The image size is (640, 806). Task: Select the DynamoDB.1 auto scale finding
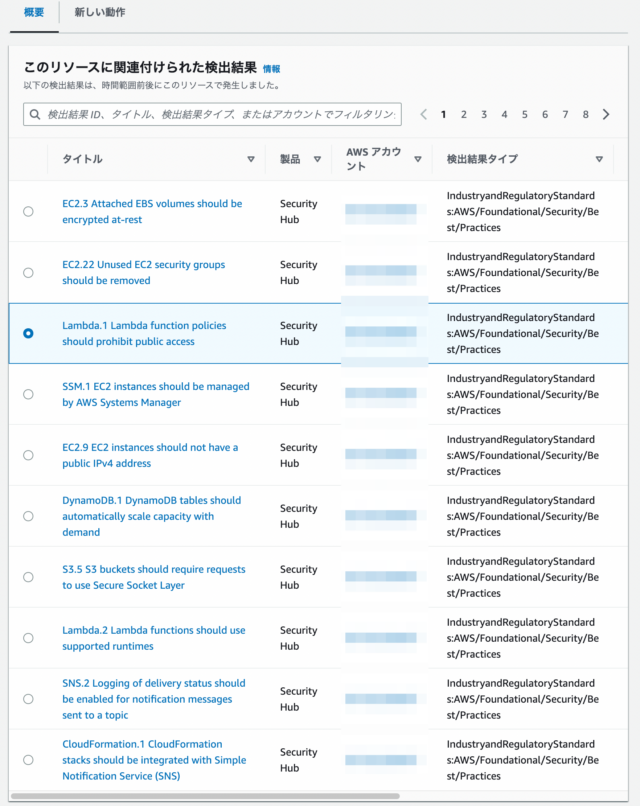coord(28,516)
